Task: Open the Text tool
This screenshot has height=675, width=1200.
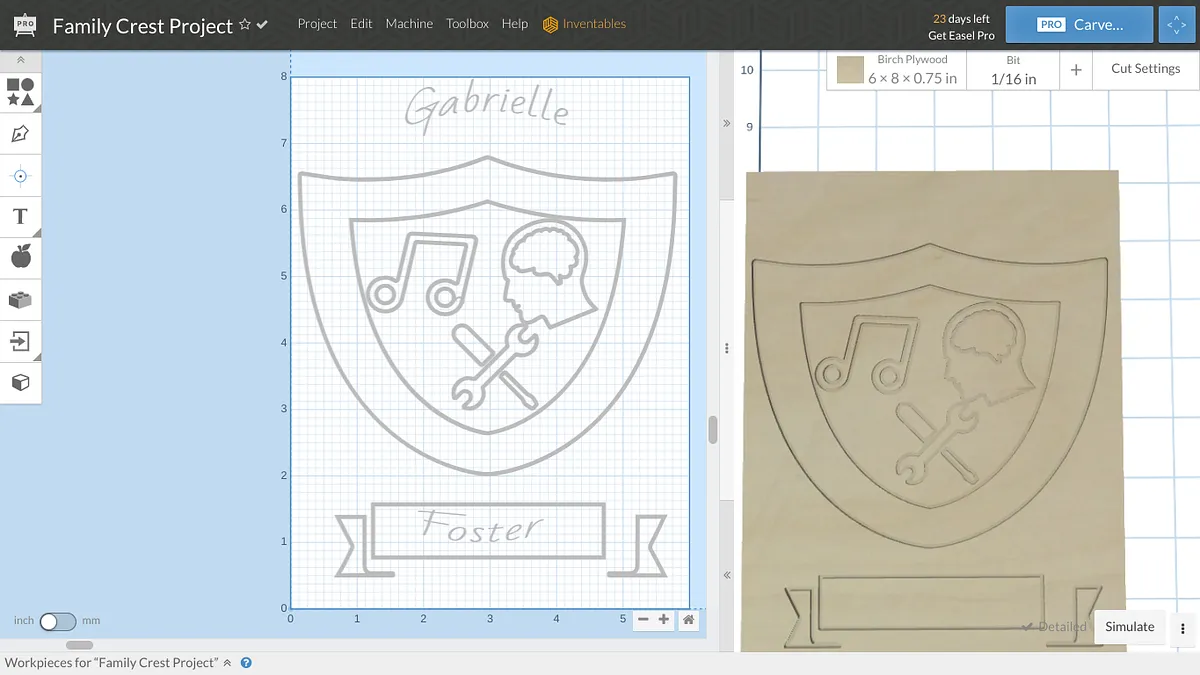Action: pyautogui.click(x=20, y=216)
